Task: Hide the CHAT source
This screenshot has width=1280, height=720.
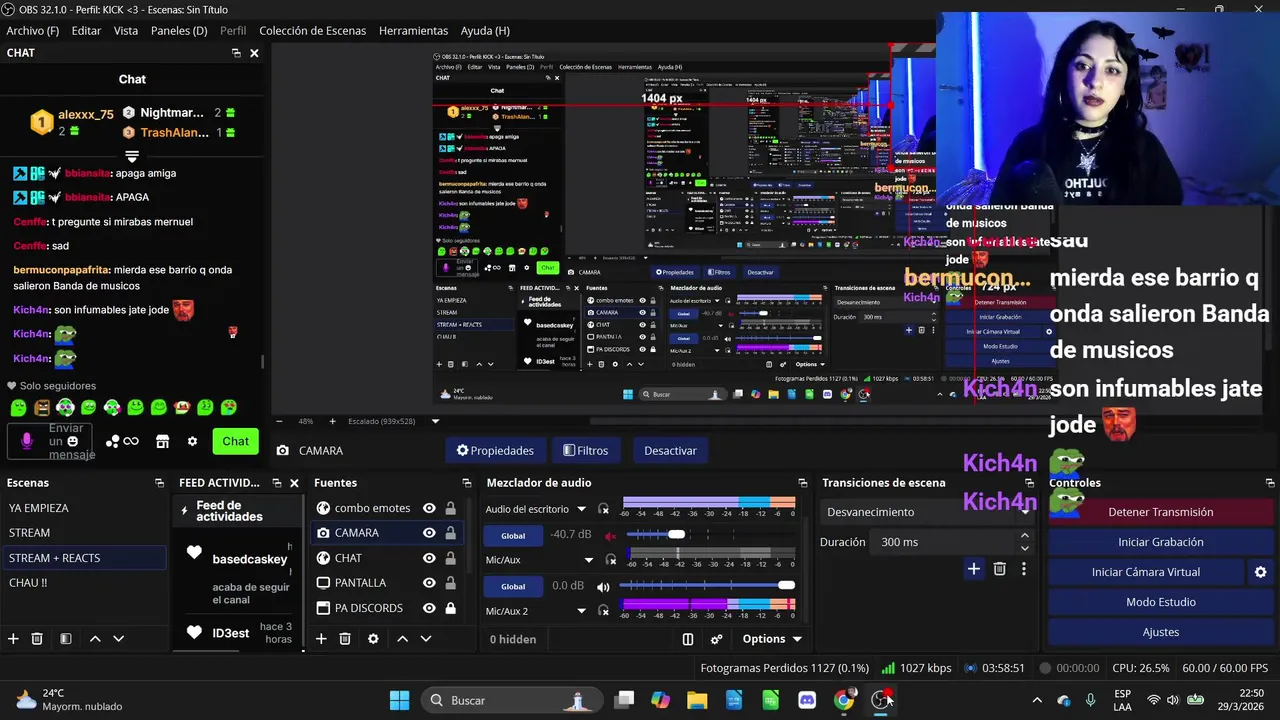Action: 429,558
